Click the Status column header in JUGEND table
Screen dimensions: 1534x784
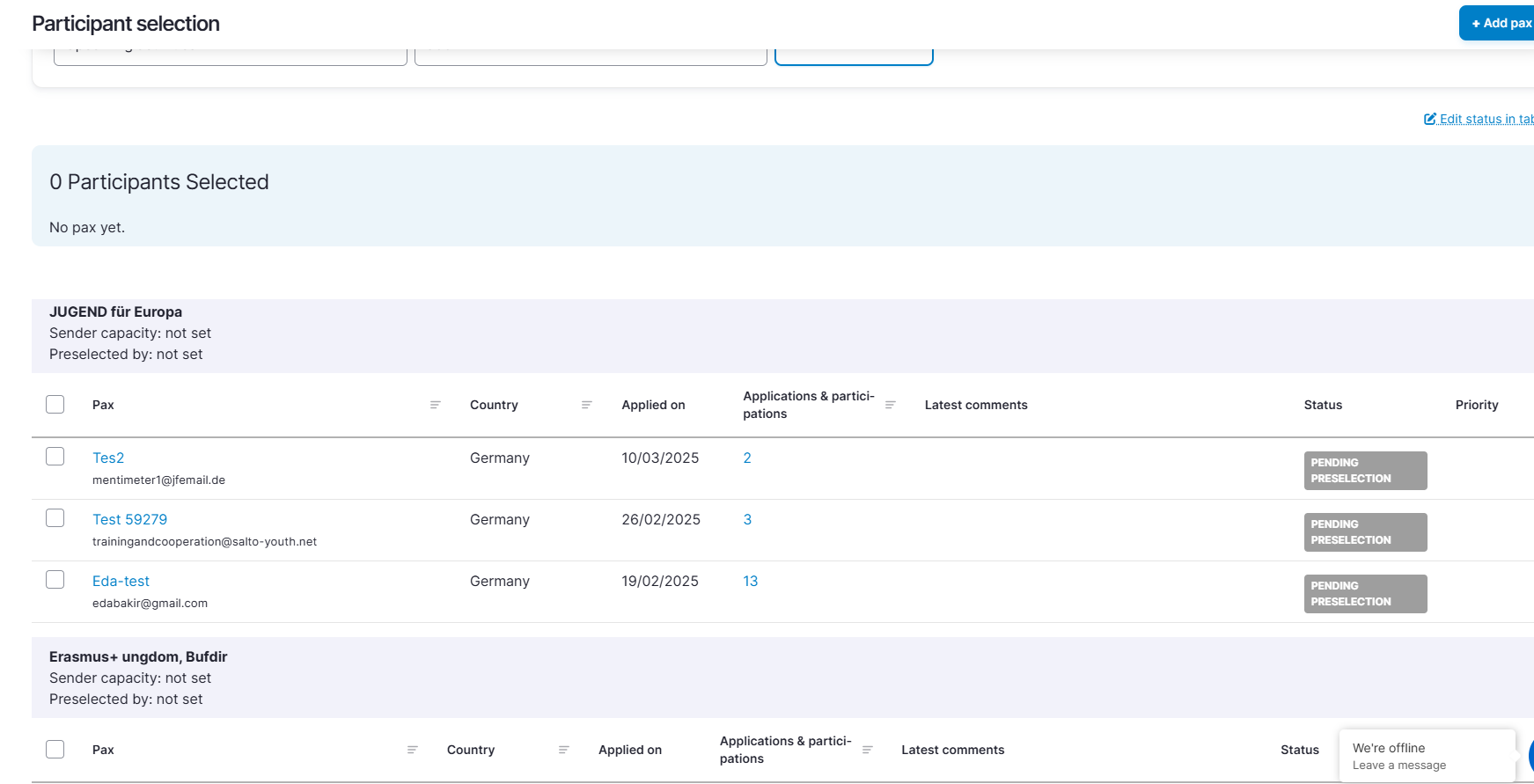click(x=1323, y=405)
